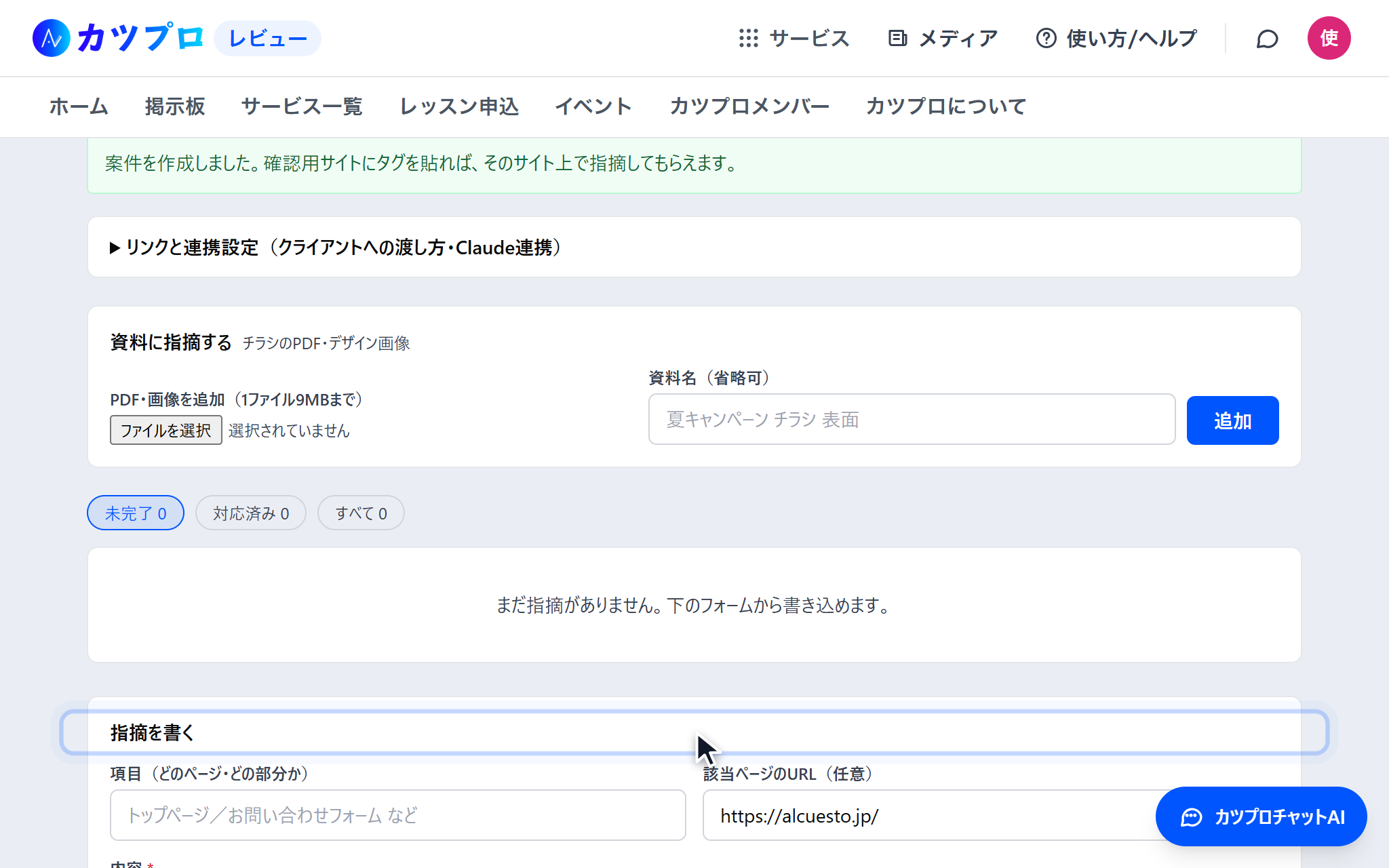This screenshot has width=1389, height=868.
Task: Open the chat messages bubble icon
Action: click(1267, 39)
